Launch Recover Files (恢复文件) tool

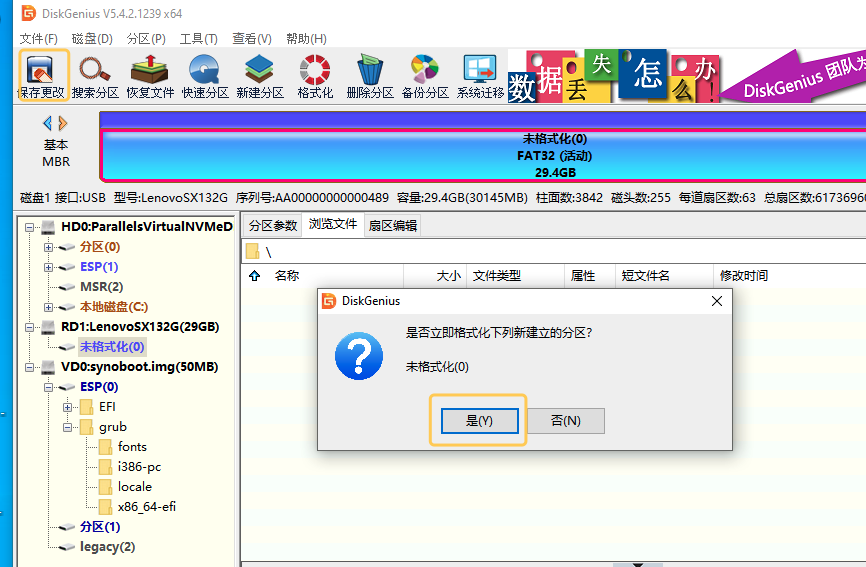tap(150, 76)
